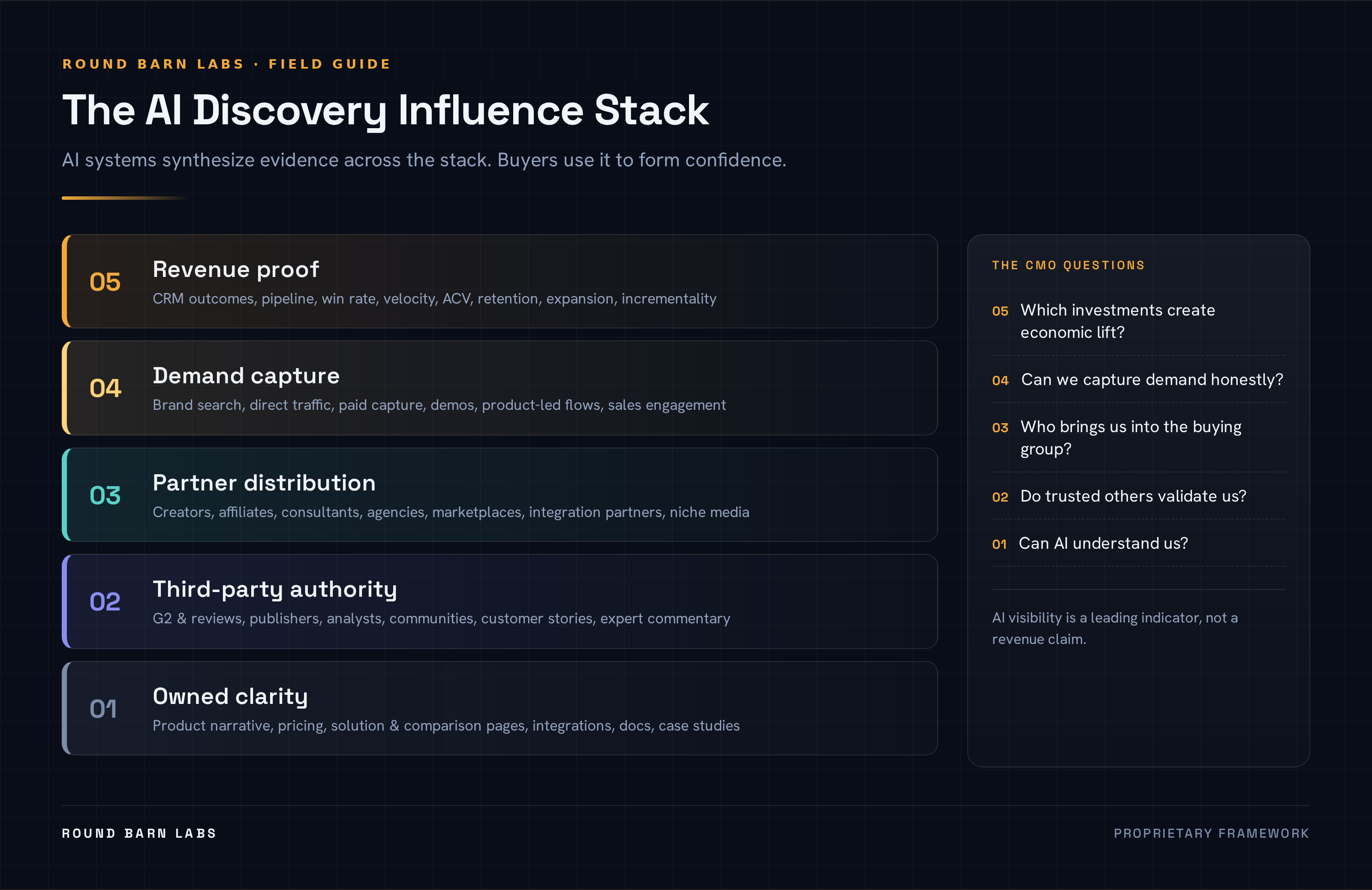The height and width of the screenshot is (890, 1372).
Task: Select the 'Partner distribution' card heading
Action: 264,482
